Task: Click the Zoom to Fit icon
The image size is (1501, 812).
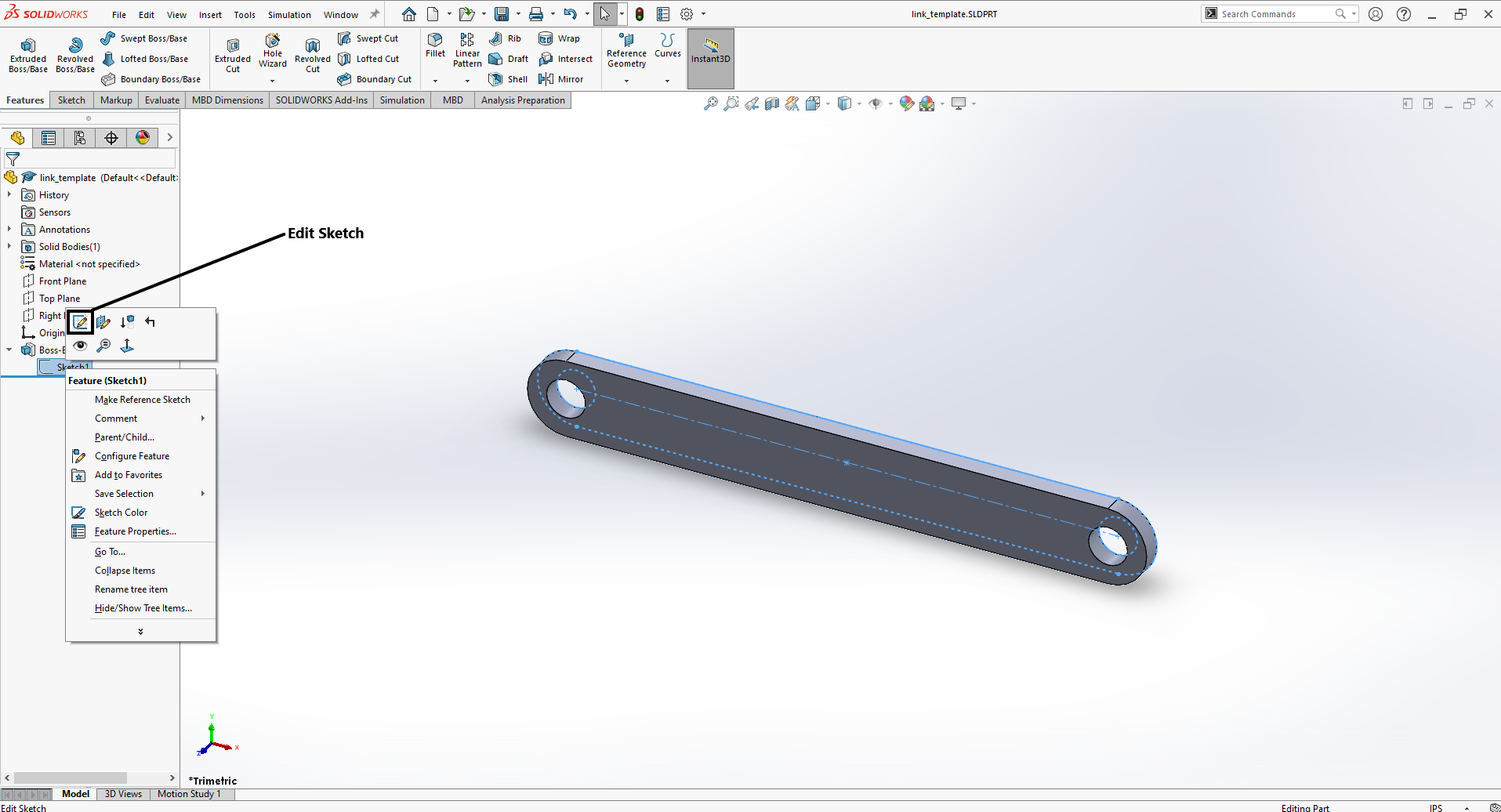Action: click(x=711, y=103)
